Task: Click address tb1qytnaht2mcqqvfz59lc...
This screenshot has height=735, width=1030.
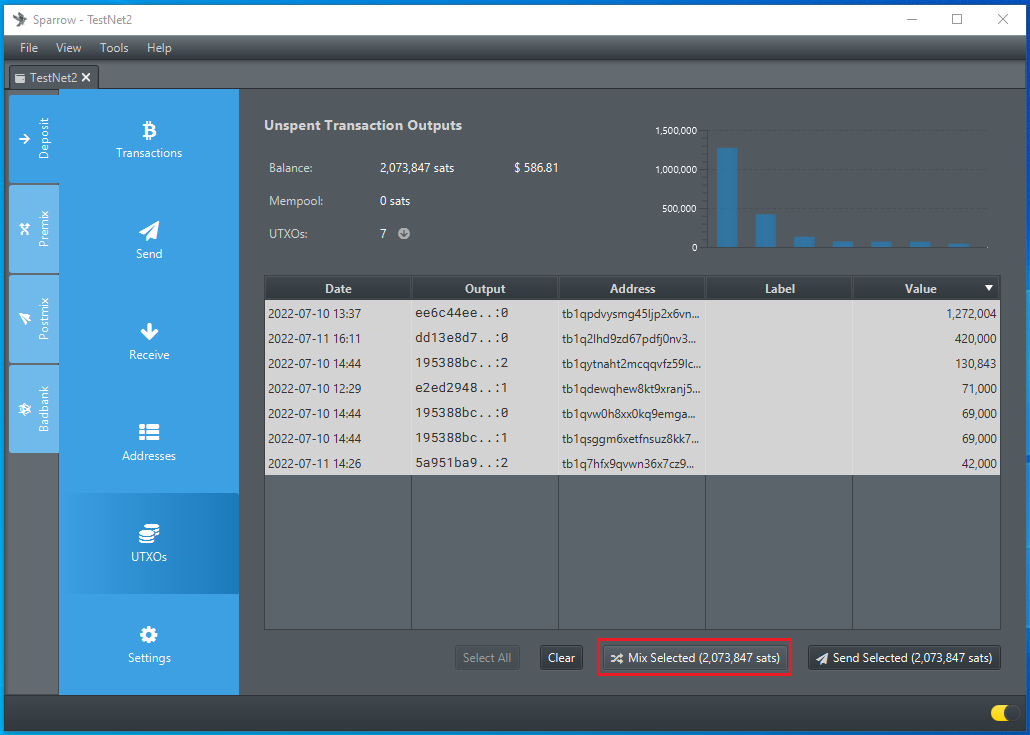Action: pyautogui.click(x=631, y=364)
